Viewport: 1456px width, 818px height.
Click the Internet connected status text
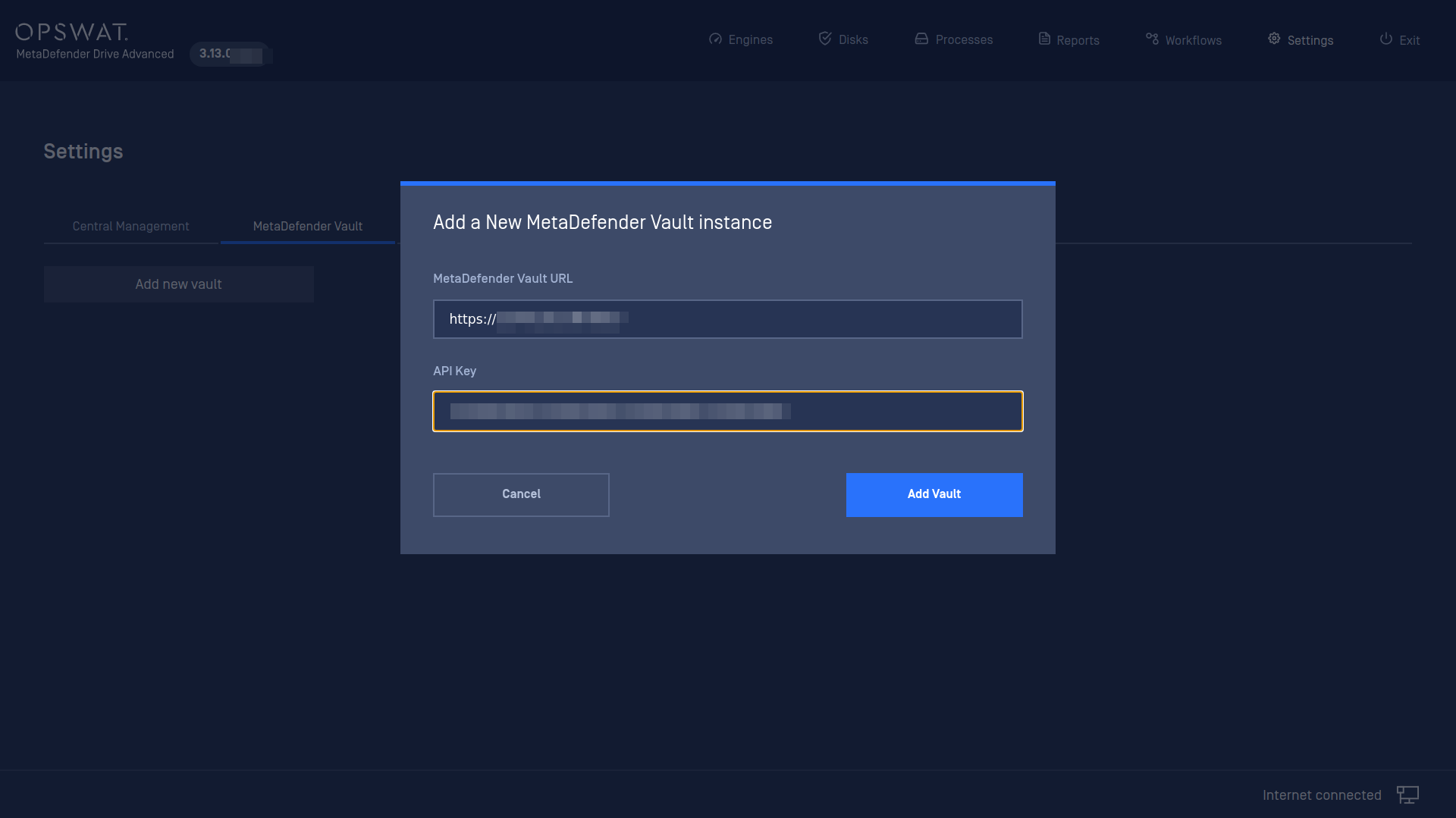point(1322,795)
